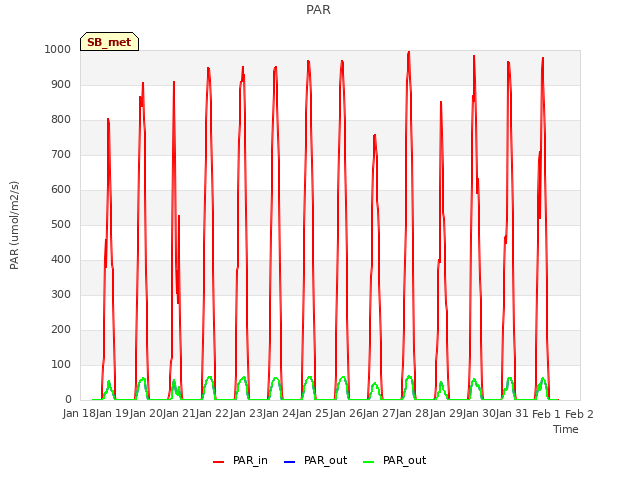Click the Jan 30 axis tick label

pyautogui.click(x=479, y=414)
